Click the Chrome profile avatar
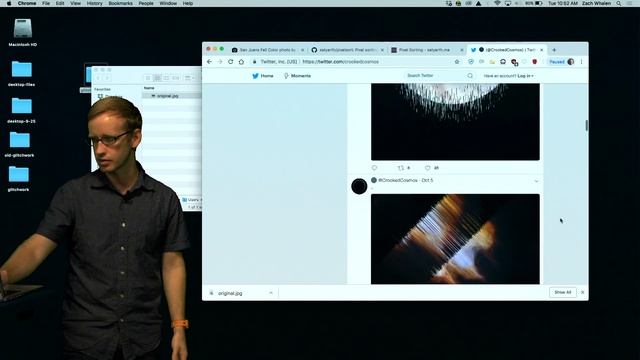 [x=571, y=62]
